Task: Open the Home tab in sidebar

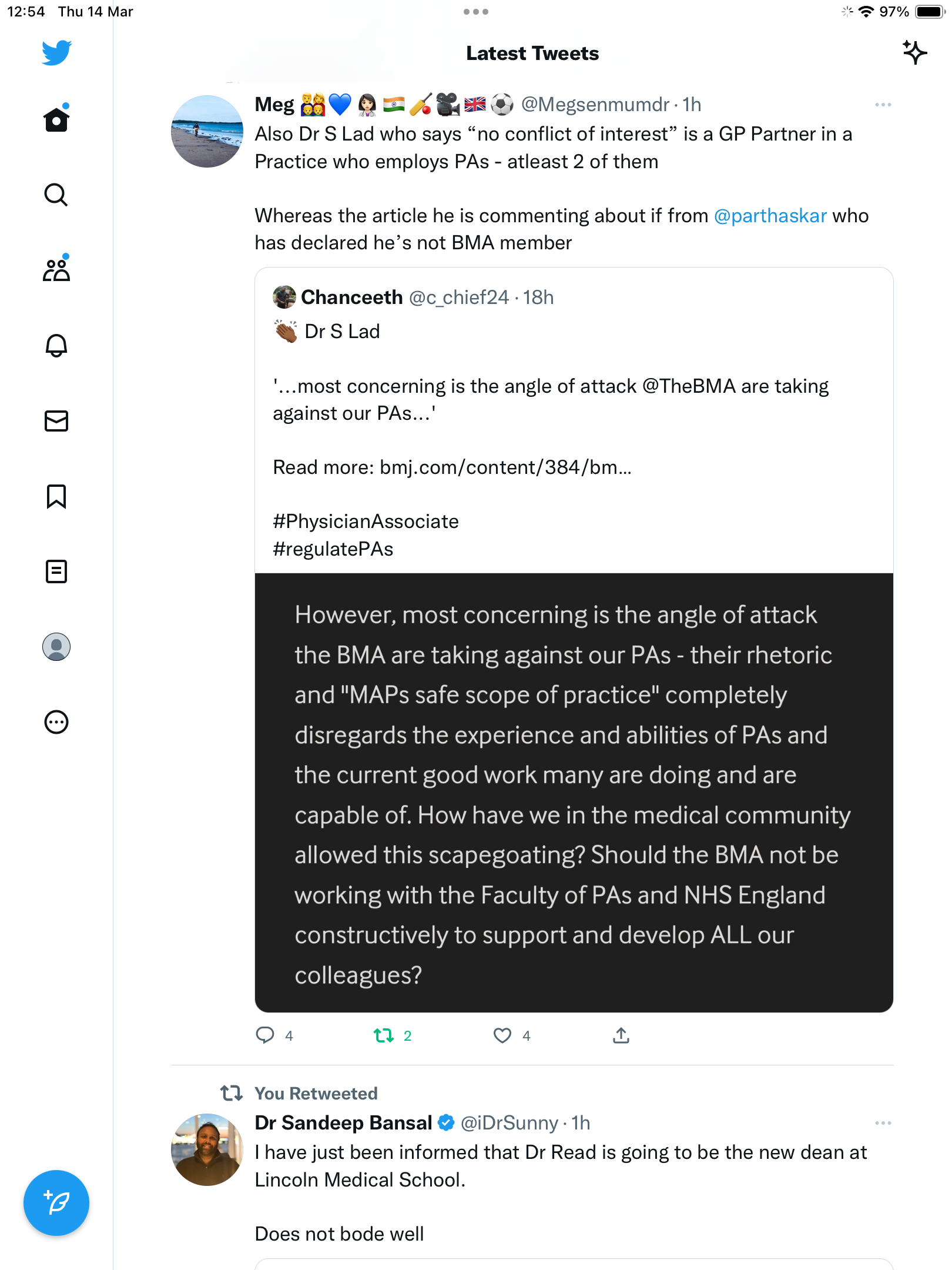Action: point(56,119)
